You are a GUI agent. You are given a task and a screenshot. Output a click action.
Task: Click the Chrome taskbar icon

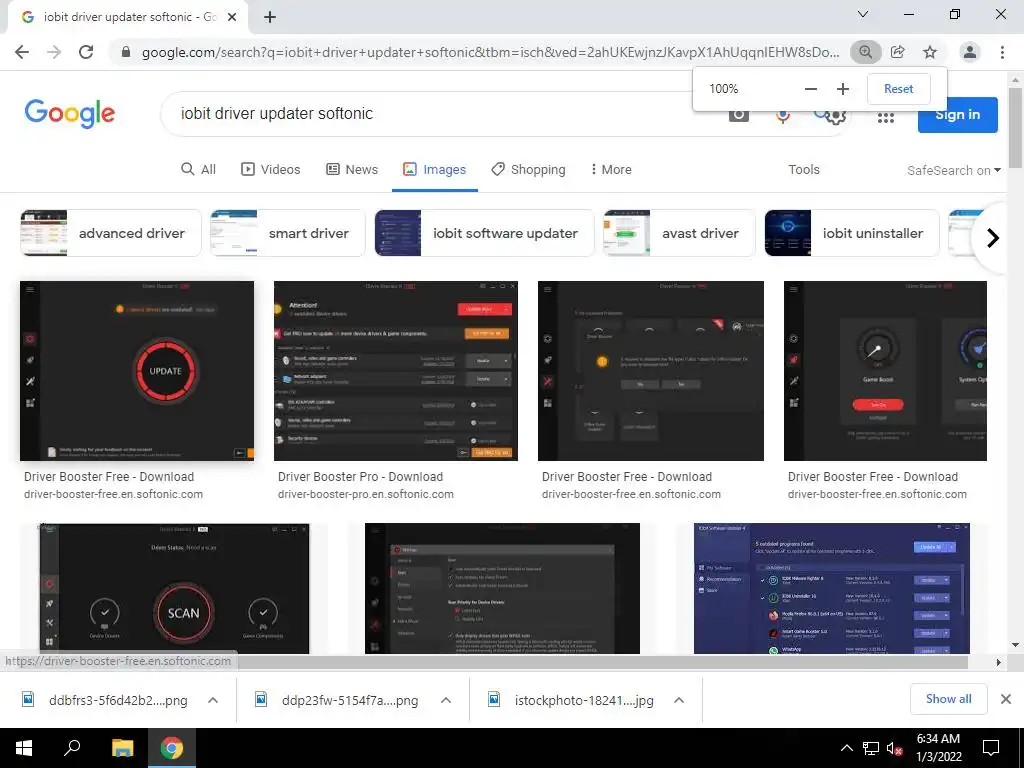pos(172,748)
